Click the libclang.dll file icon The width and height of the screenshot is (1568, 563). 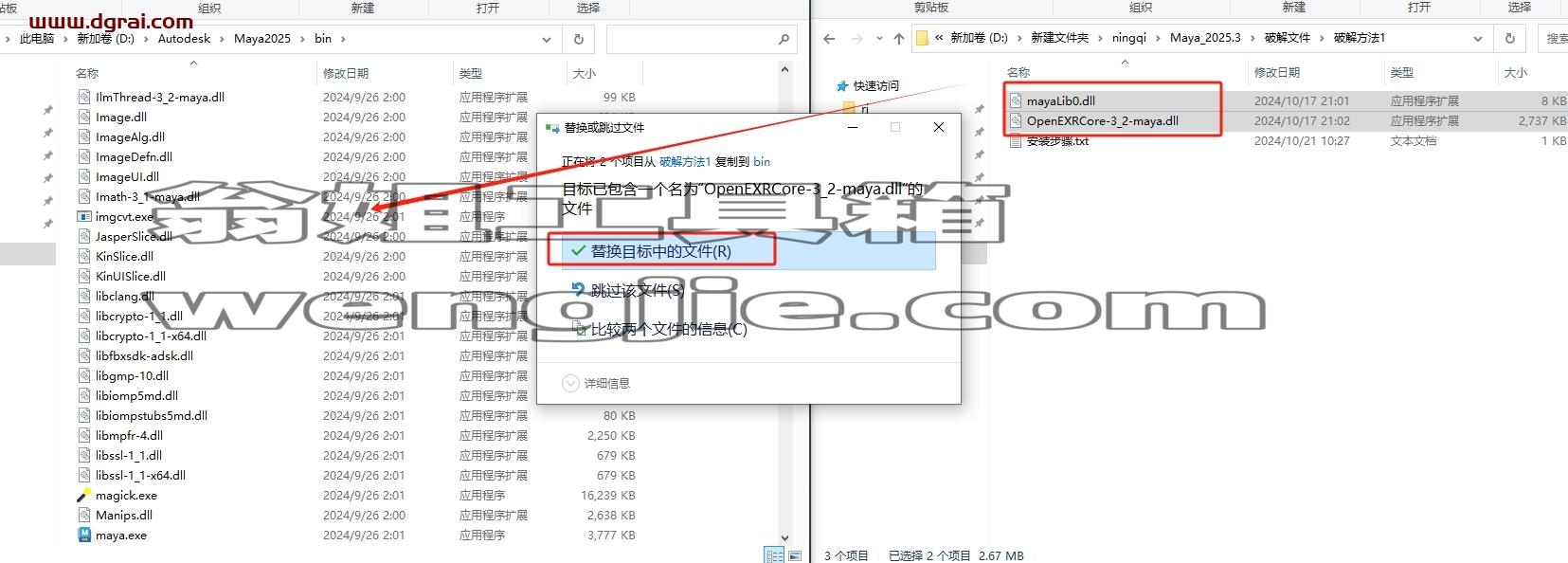pyautogui.click(x=84, y=296)
